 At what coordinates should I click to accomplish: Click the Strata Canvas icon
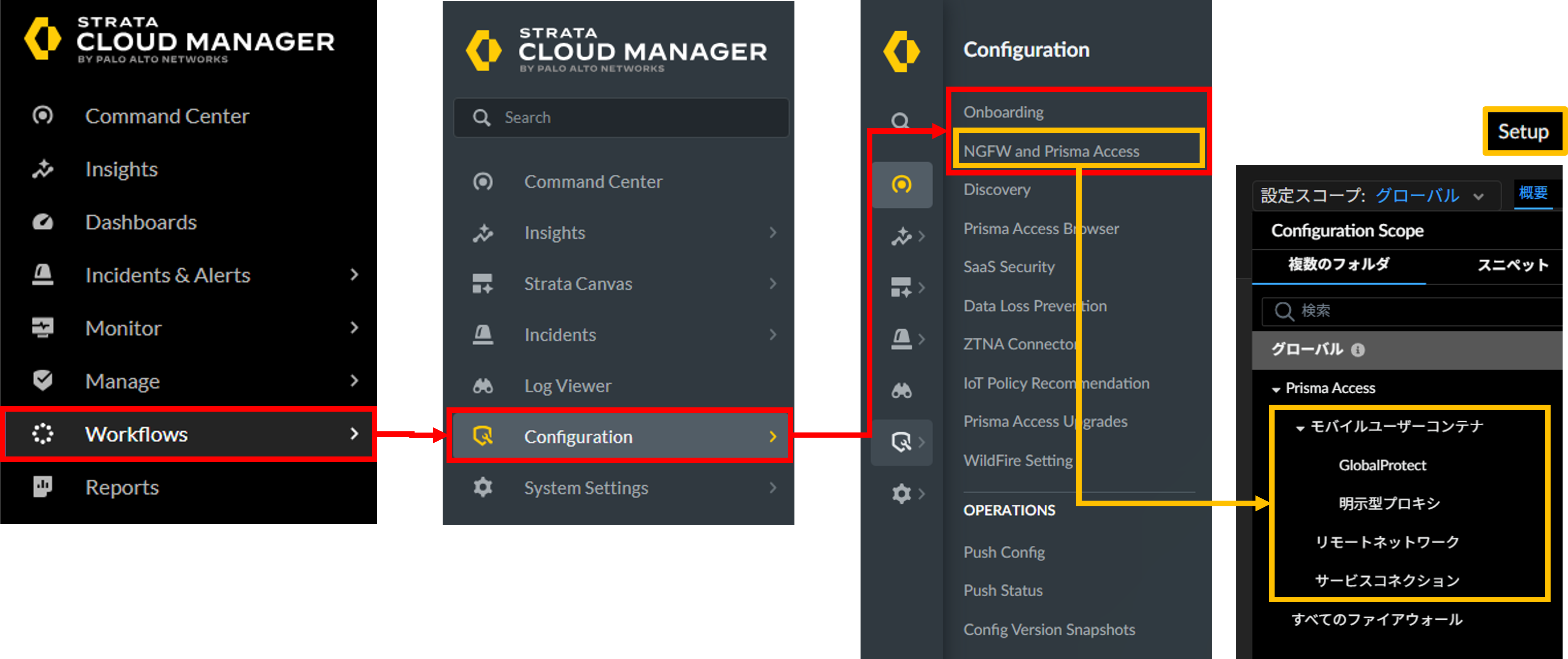483,284
